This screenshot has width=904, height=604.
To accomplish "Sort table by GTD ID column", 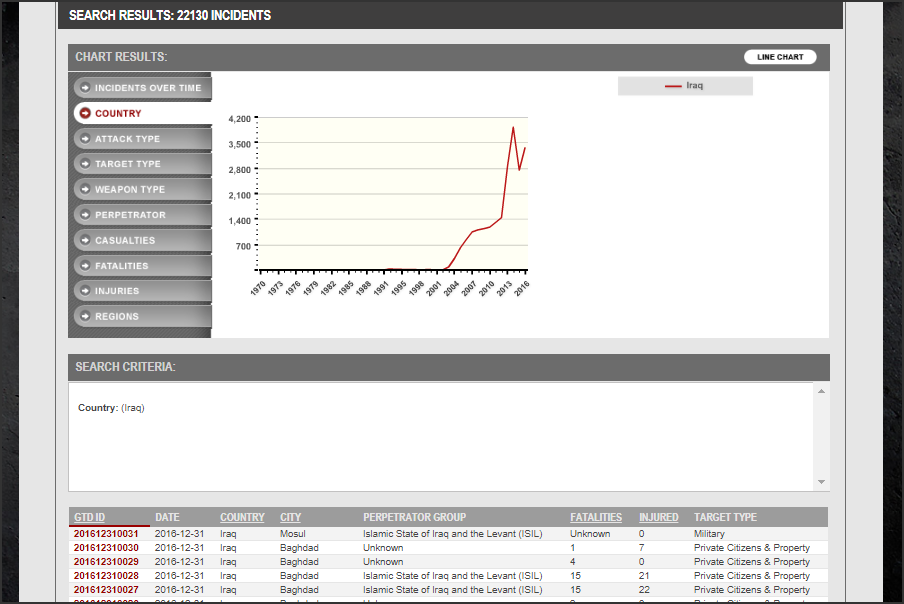I will [x=89, y=517].
